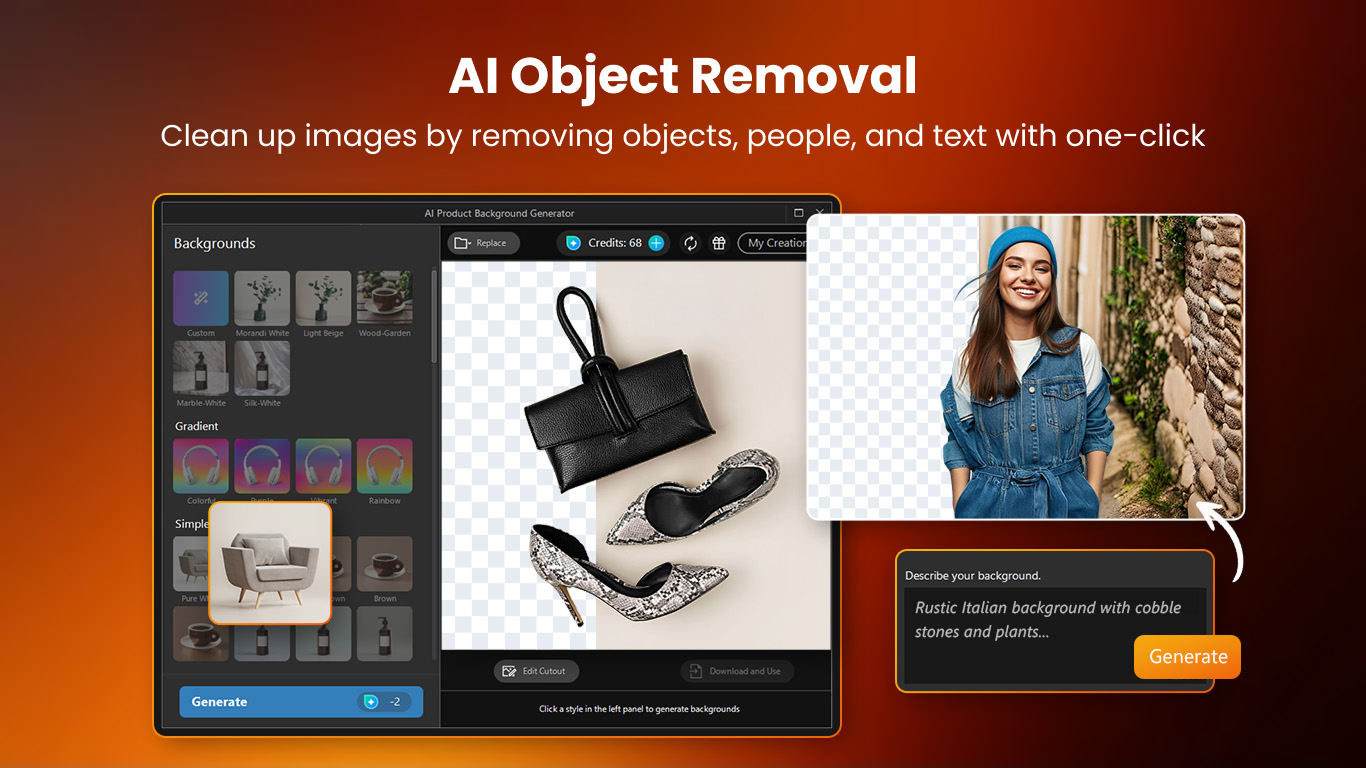This screenshot has height=768, width=1366.
Task: Click the blue plus add-credits icon
Action: 656,243
